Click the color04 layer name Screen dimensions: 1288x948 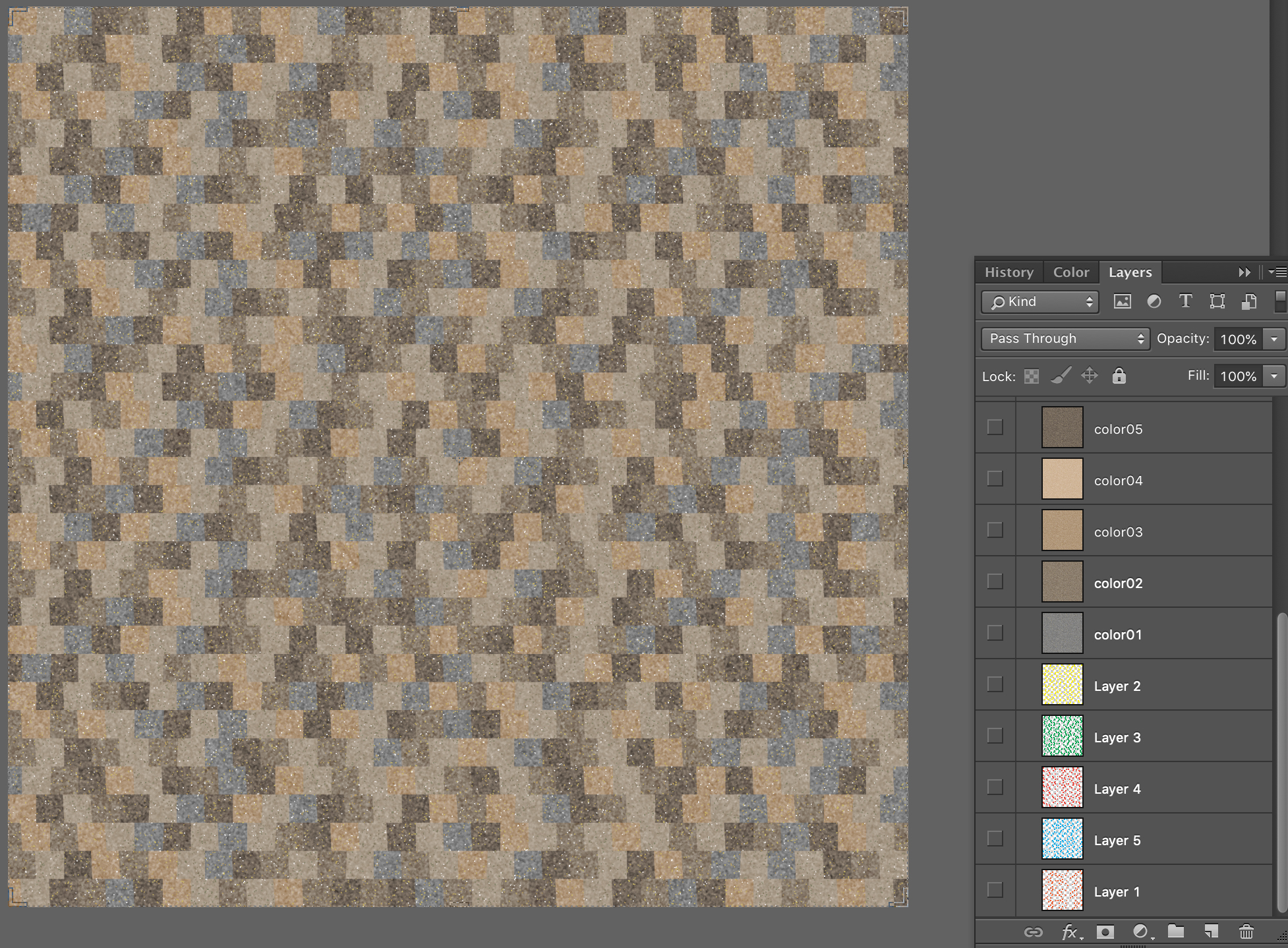1118,481
